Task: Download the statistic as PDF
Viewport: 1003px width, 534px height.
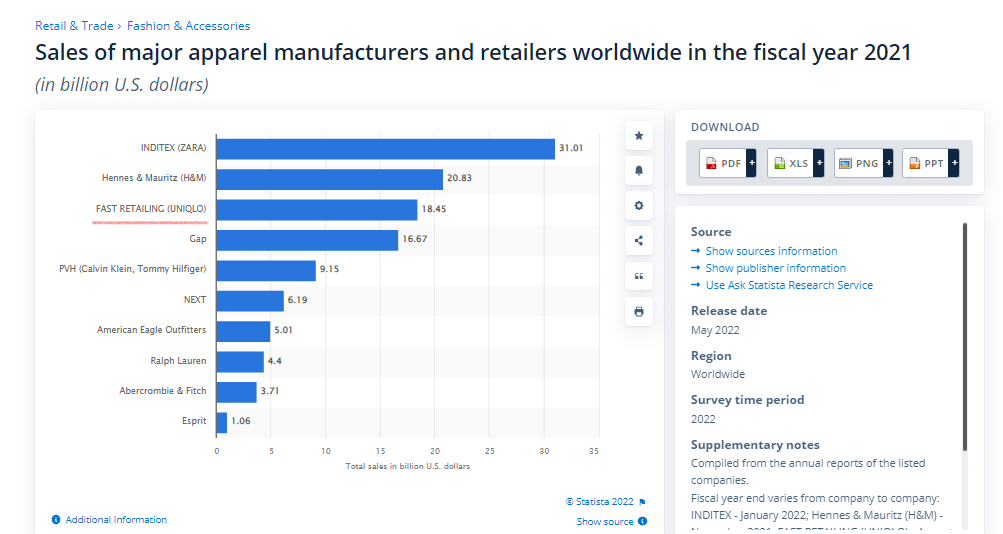Action: click(727, 163)
